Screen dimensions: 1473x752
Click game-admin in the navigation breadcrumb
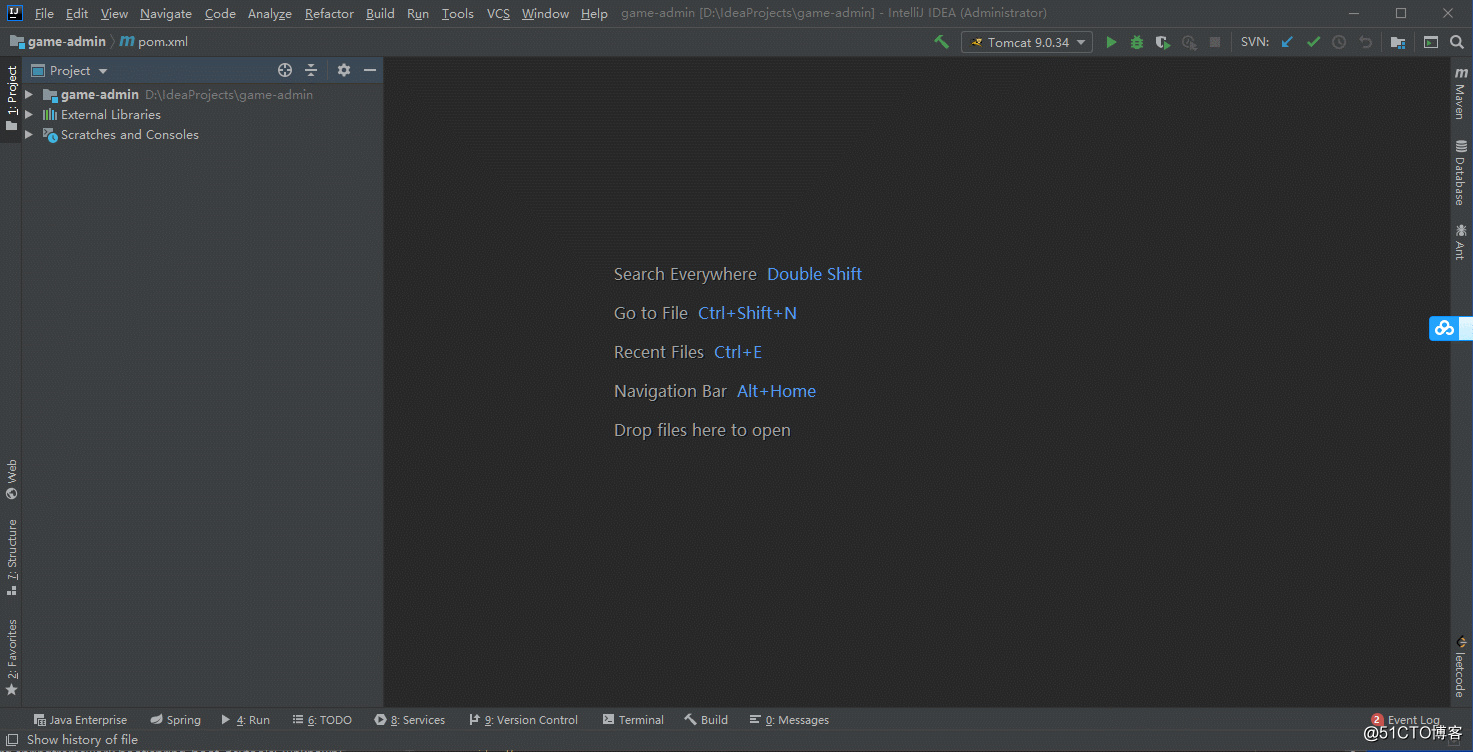58,42
